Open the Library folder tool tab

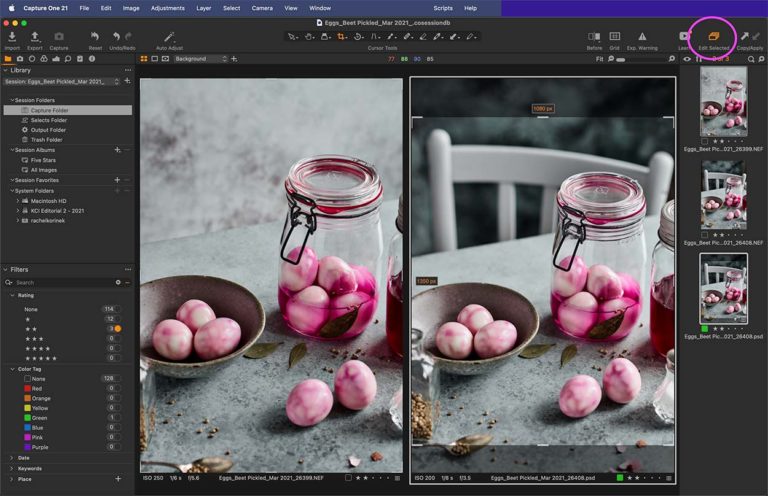[8, 59]
